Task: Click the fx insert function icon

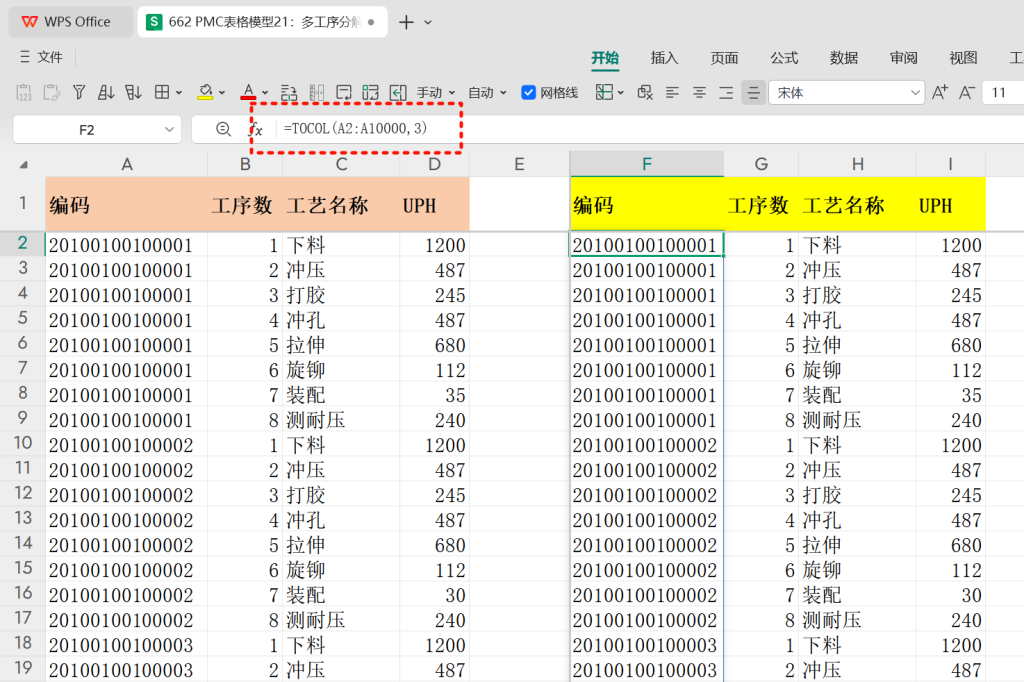Action: 257,129
